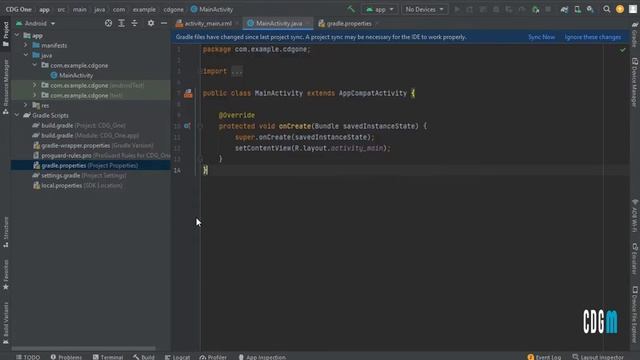Expand com.example.cdgone androidTest package
Viewport: 640px width, 360px height.
[x=35, y=85]
